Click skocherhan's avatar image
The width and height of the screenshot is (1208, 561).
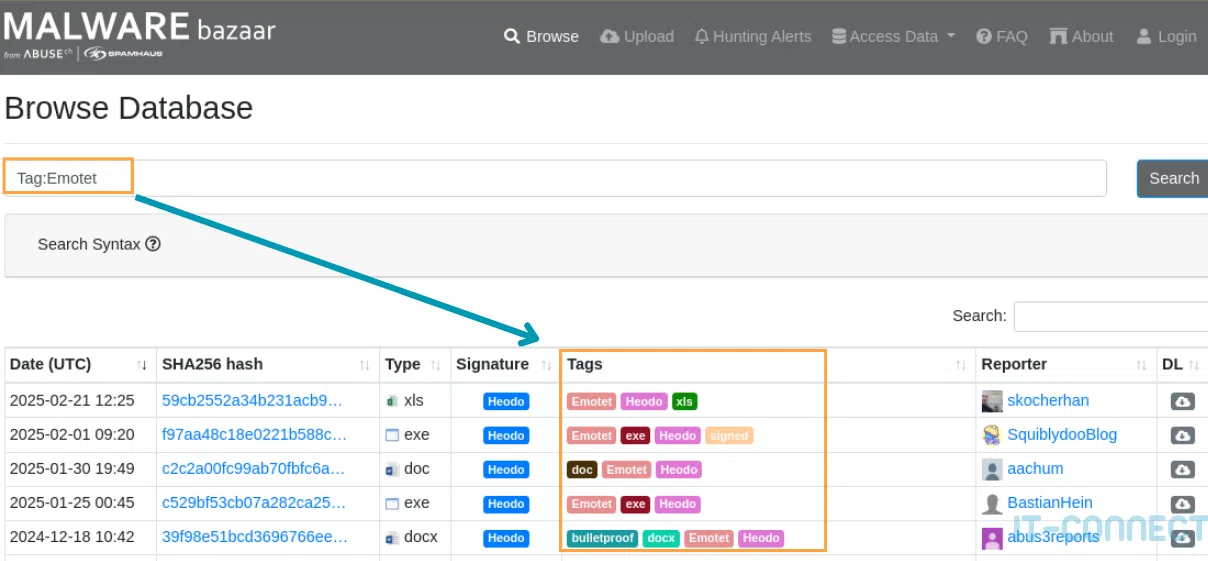pyautogui.click(x=992, y=401)
